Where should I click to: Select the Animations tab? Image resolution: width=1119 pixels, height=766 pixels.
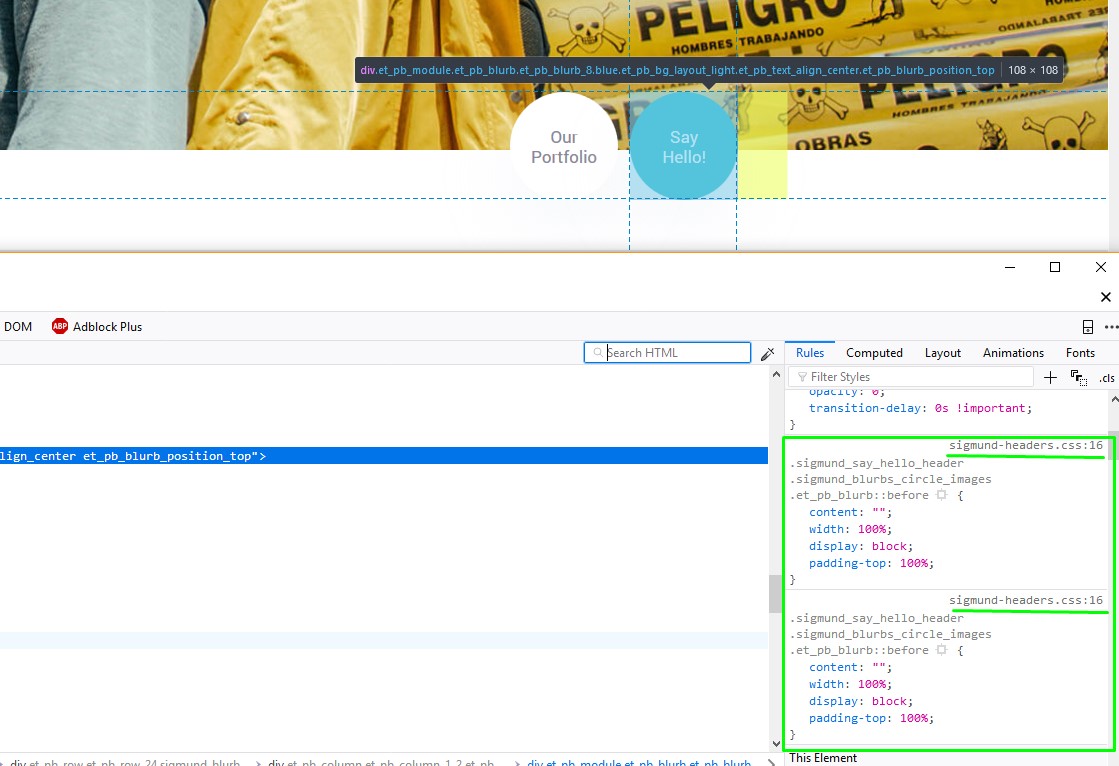coord(1012,353)
